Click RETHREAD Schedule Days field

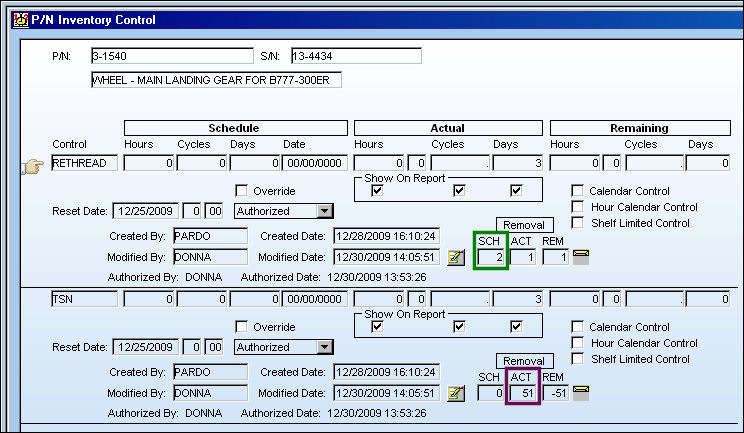[x=255, y=163]
